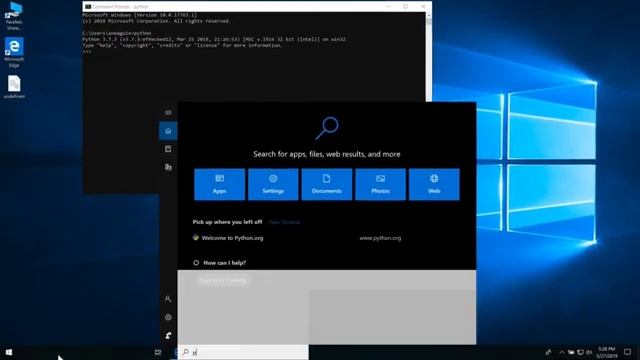Focus the taskbar search input box
Screen dimensions: 640x360
point(243,352)
